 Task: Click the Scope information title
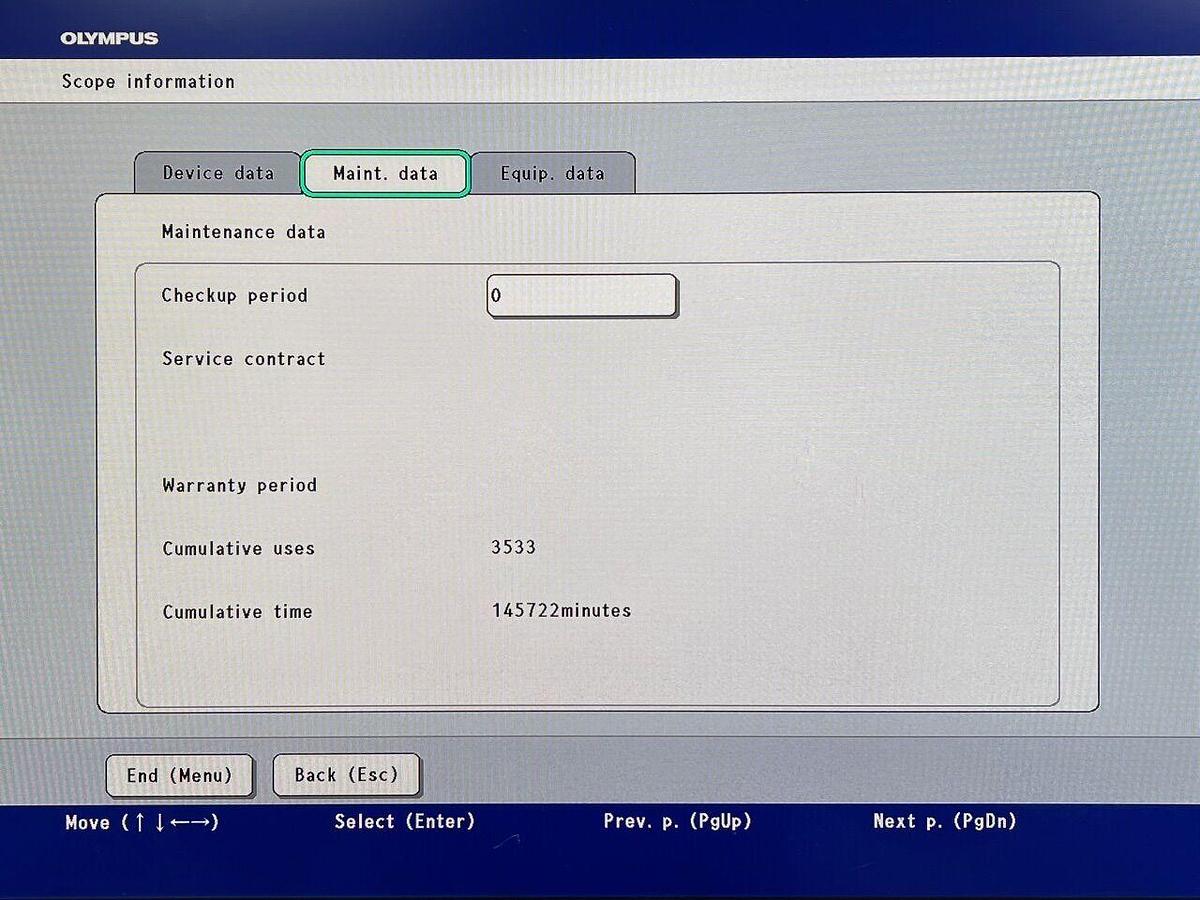148,82
